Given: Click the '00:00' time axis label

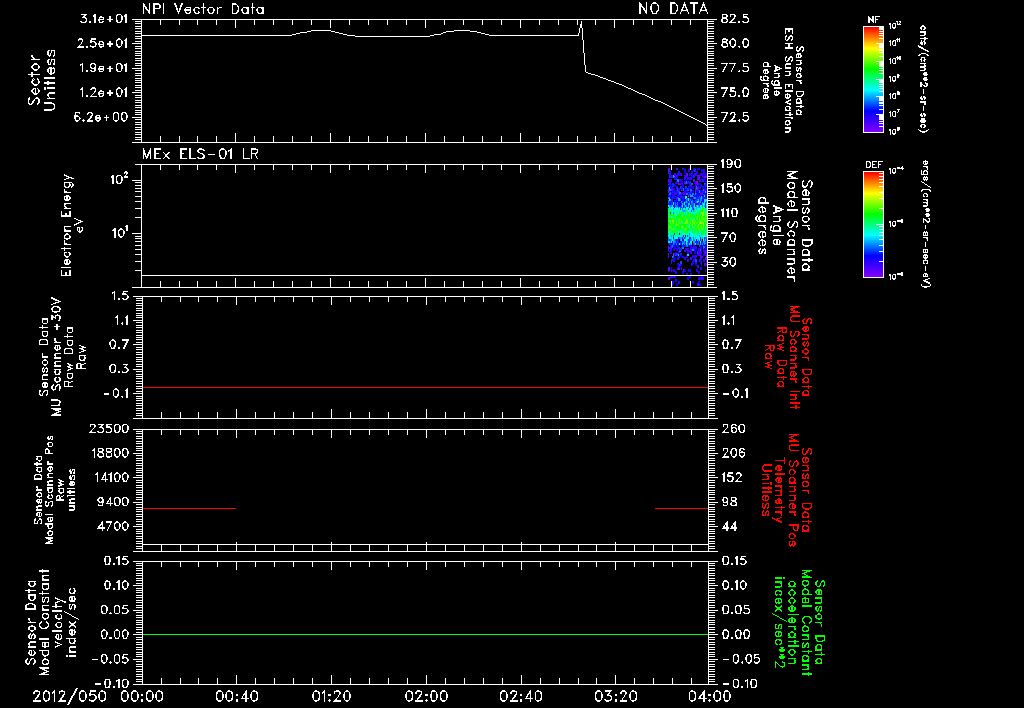Looking at the screenshot, I should (142, 696).
